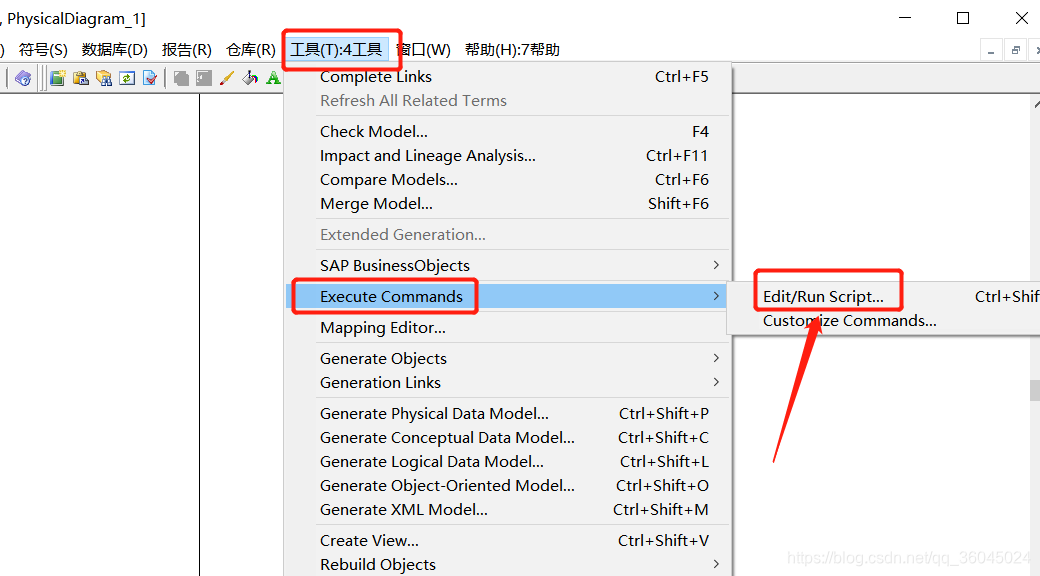The width and height of the screenshot is (1040, 576).
Task: Choose Generate Conceptual Data Model...
Action: [x=508, y=438]
